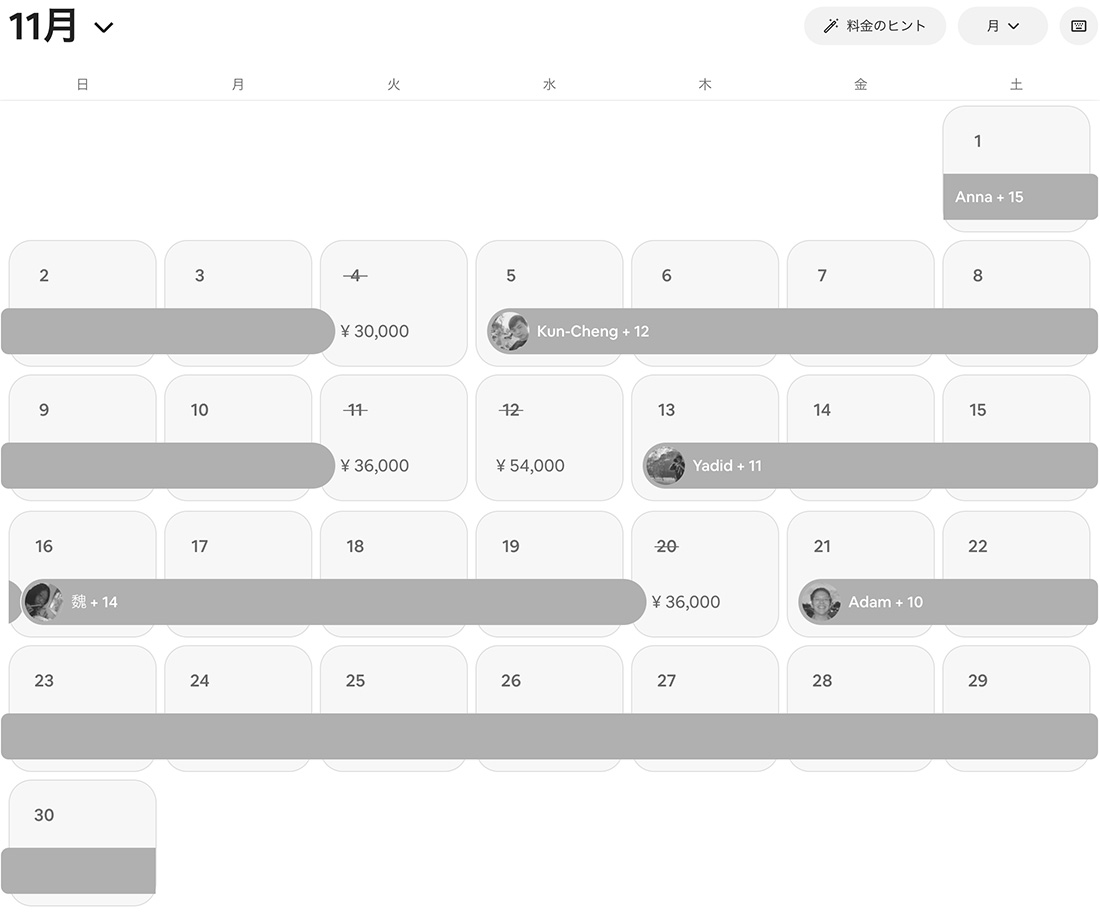1100x915 pixels.
Task: Click the reservation bar on November 30
Action: [80, 870]
